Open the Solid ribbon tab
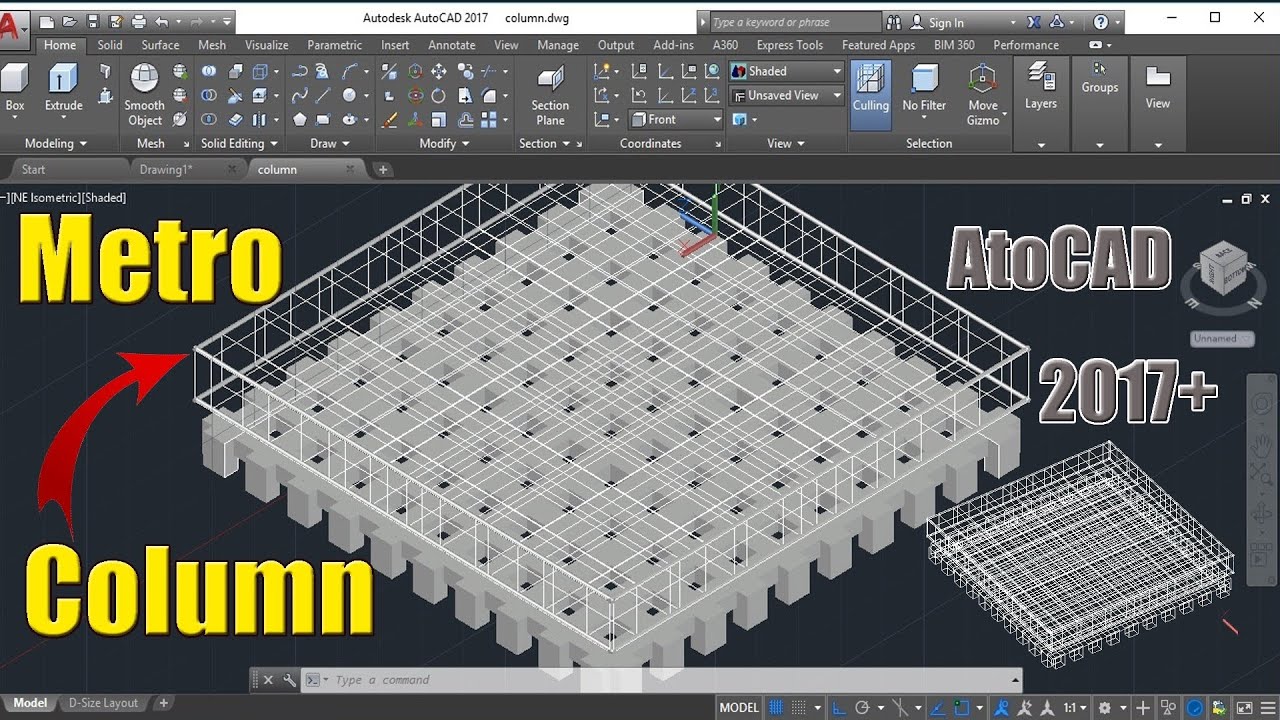The width and height of the screenshot is (1280, 720). pyautogui.click(x=110, y=45)
